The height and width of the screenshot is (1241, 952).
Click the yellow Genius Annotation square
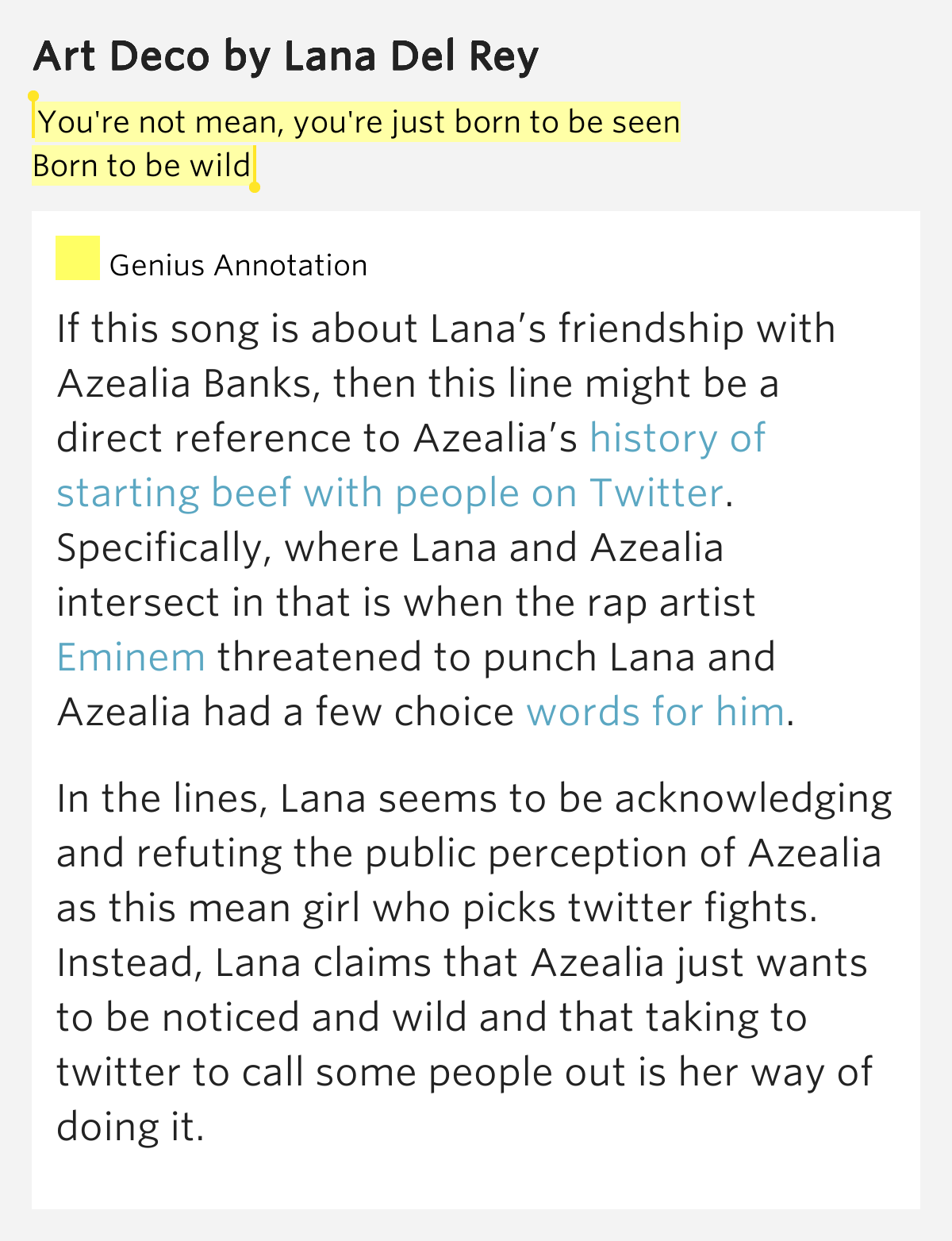77,258
